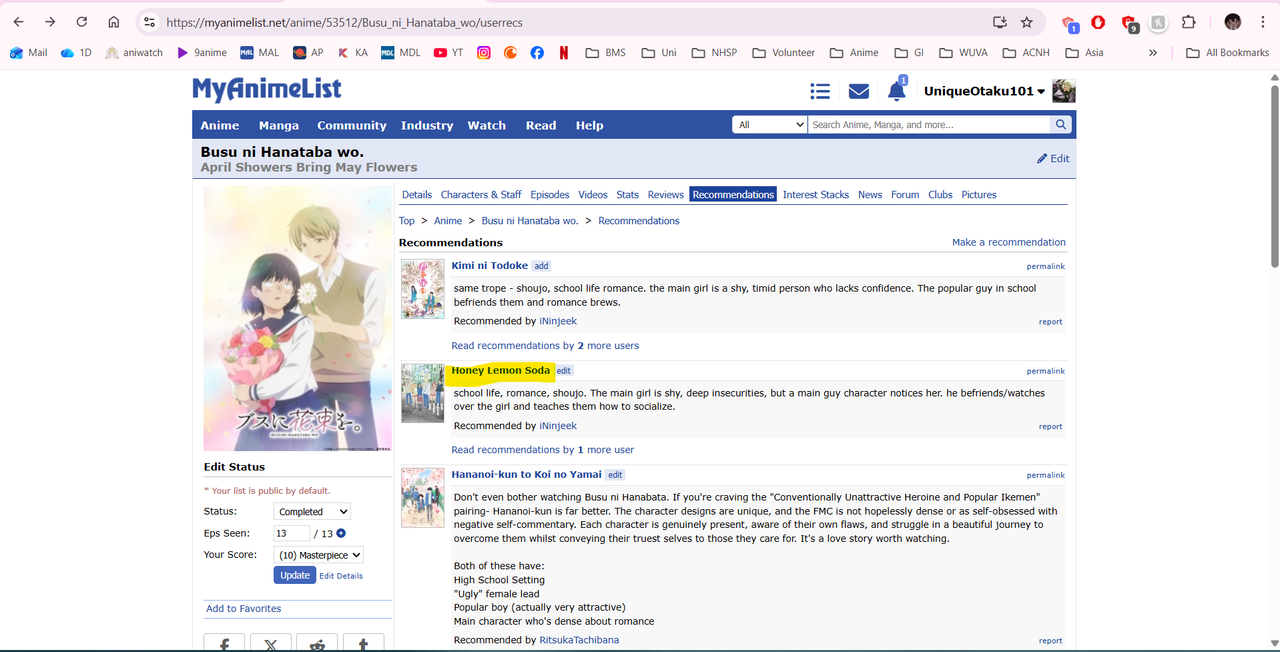Open the aniwatch bookmark
The width and height of the screenshot is (1280, 652).
pos(134,53)
